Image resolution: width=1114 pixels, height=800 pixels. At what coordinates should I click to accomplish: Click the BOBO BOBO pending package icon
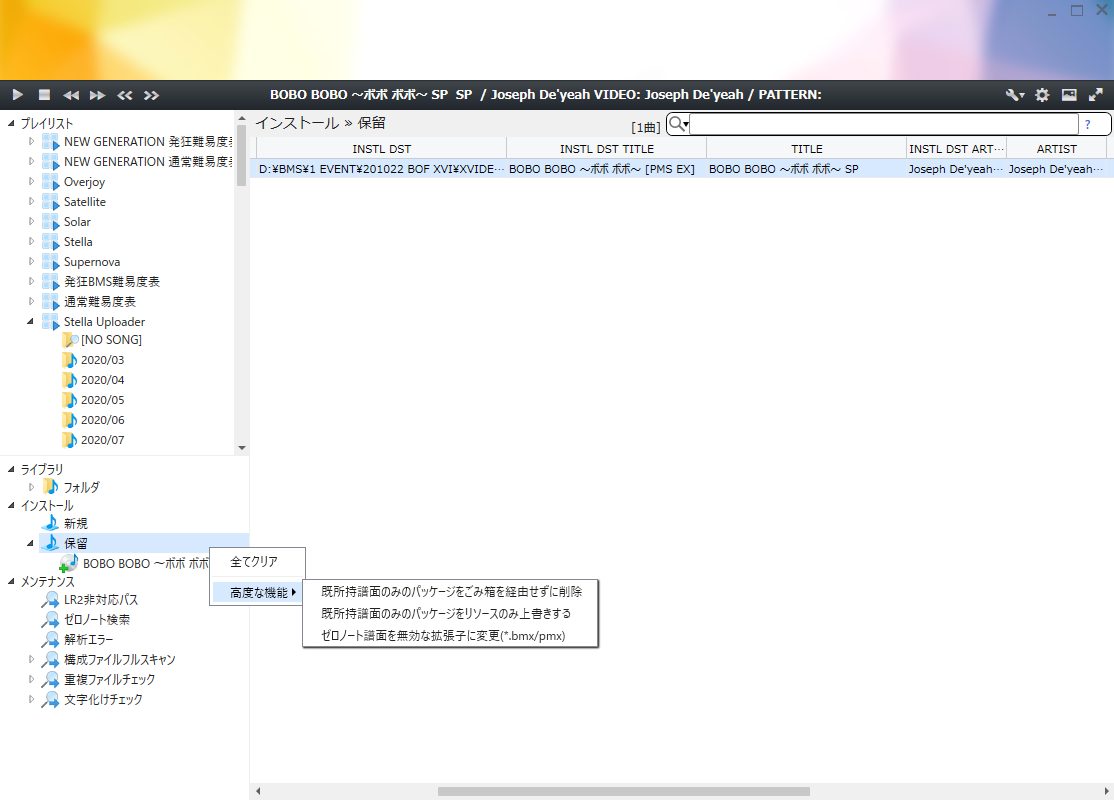point(69,563)
